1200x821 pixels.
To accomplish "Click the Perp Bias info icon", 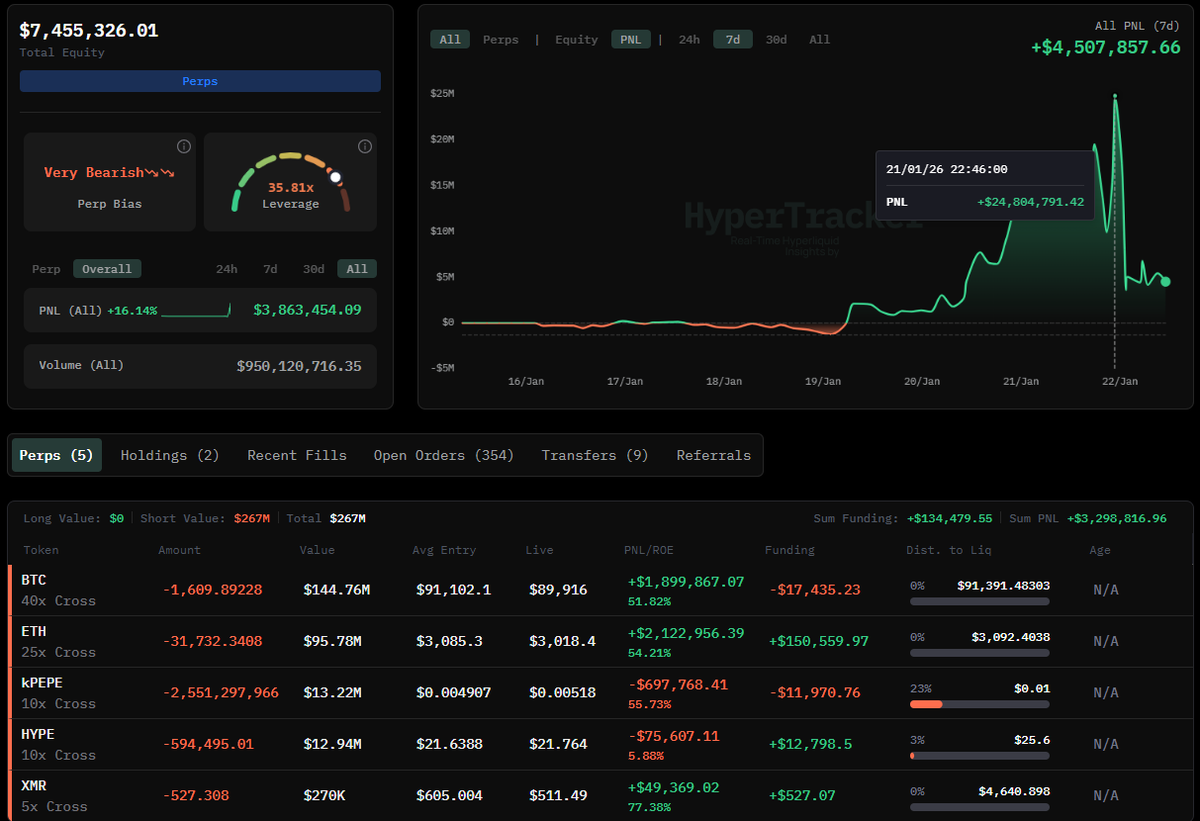I will pos(184,147).
